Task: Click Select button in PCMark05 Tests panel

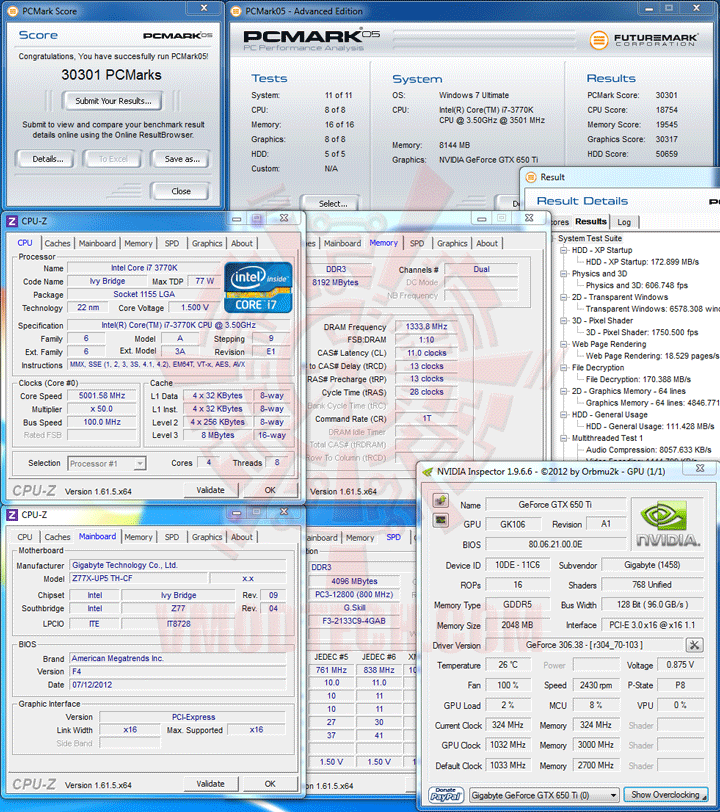Action: click(x=333, y=203)
